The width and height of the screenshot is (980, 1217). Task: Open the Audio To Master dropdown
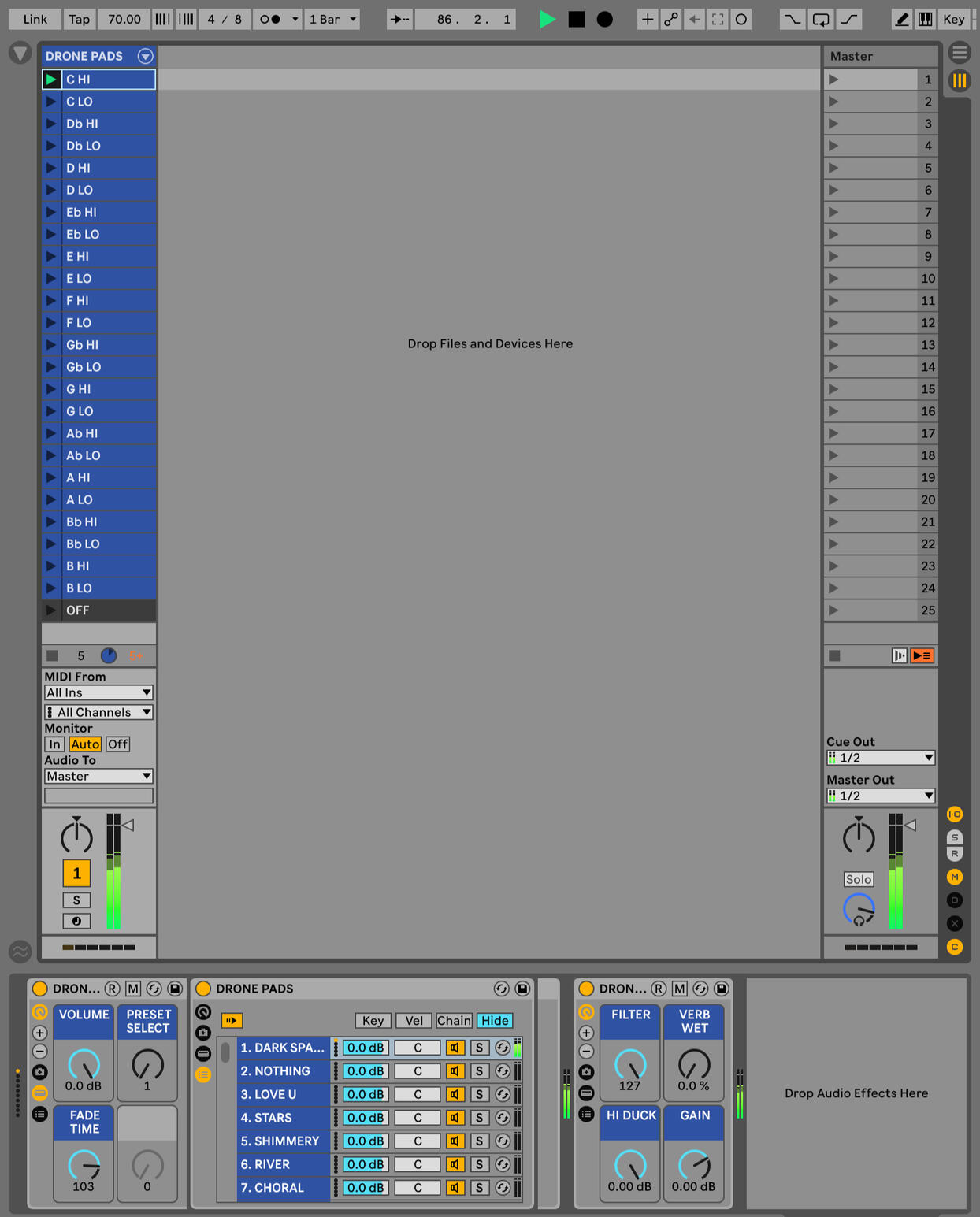(x=98, y=776)
